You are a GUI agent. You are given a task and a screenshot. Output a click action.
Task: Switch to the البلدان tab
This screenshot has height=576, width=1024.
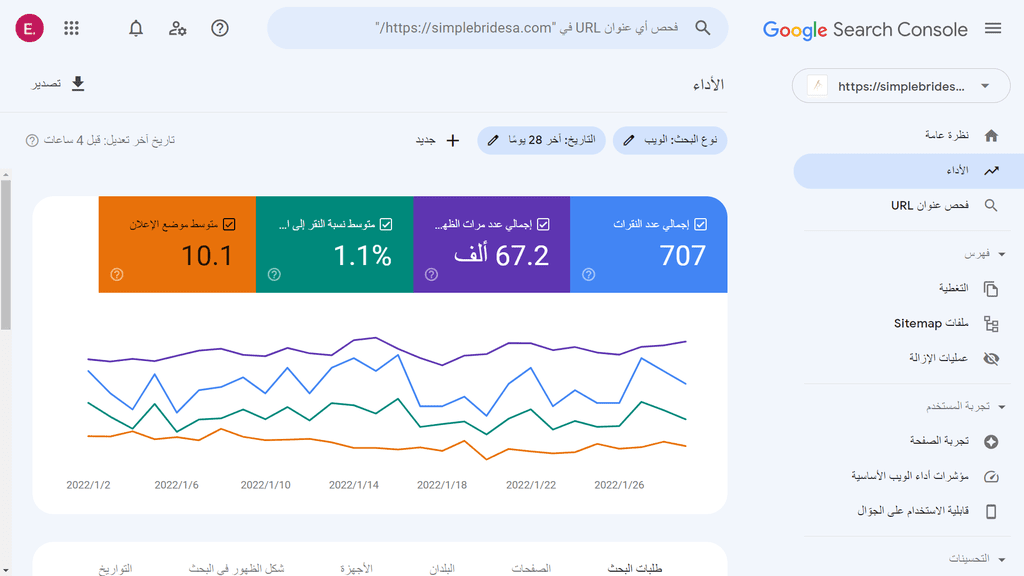click(x=442, y=568)
